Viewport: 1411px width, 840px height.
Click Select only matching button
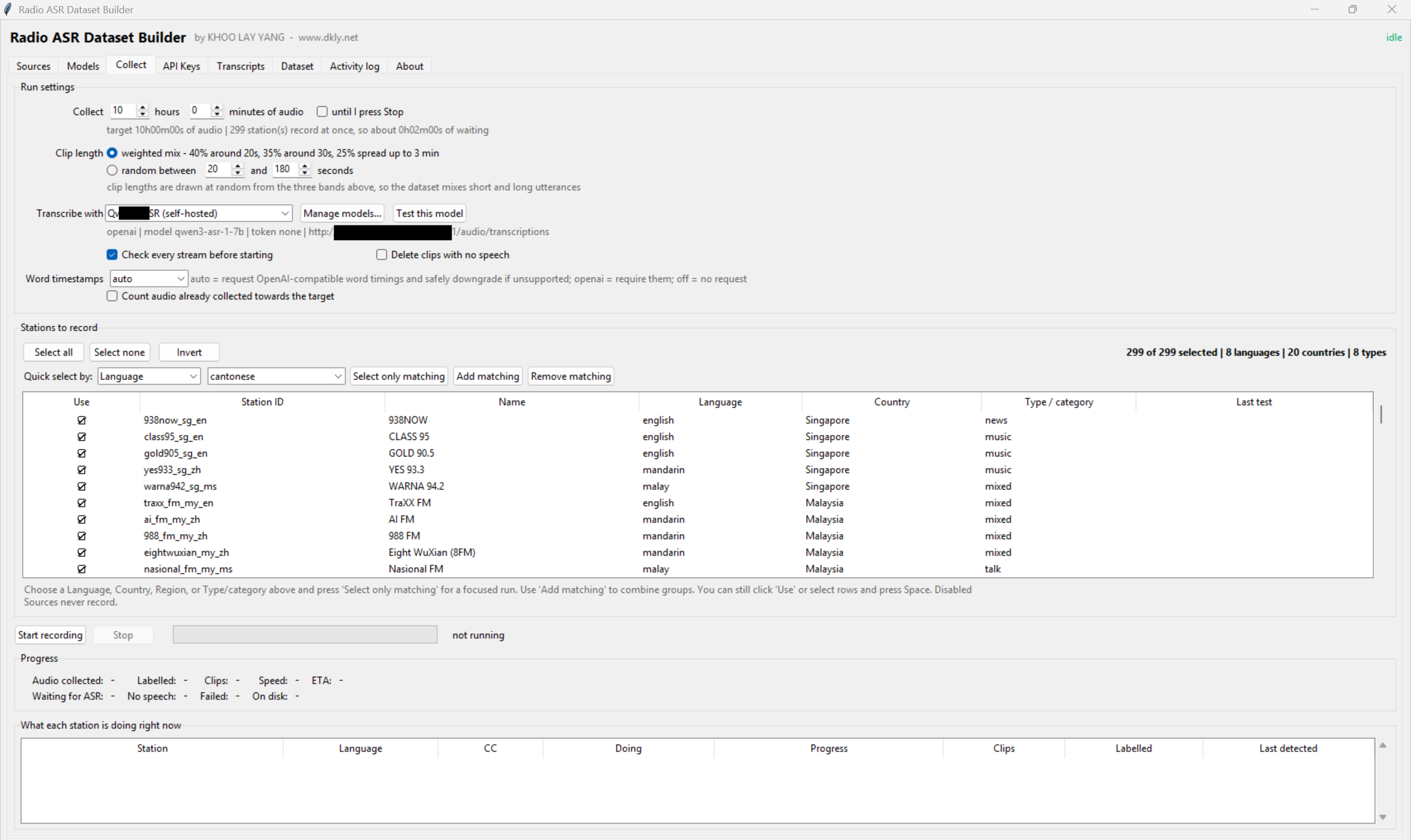pos(399,376)
